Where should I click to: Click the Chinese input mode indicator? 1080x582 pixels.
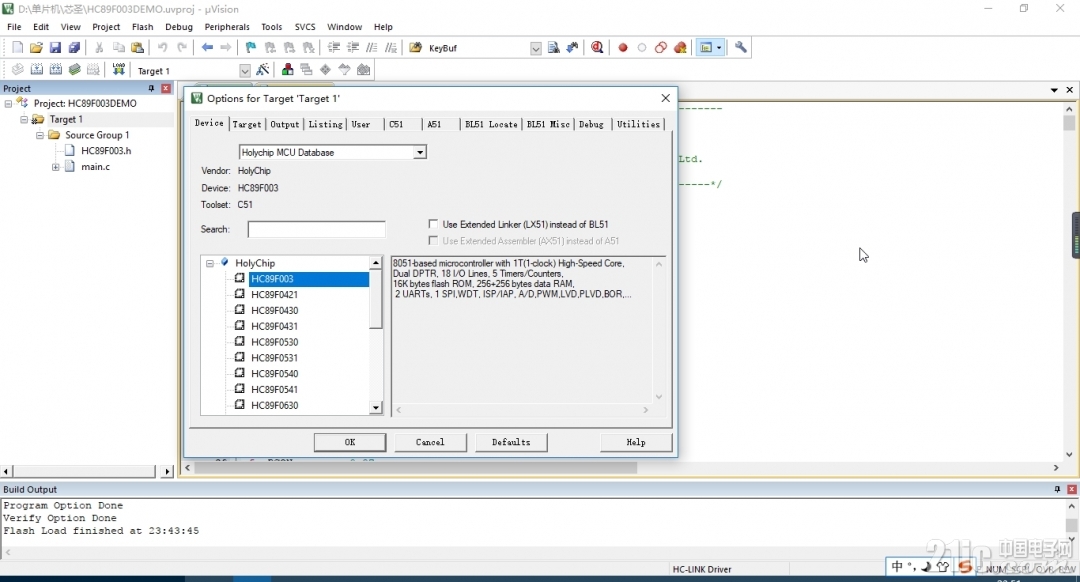coord(897,566)
